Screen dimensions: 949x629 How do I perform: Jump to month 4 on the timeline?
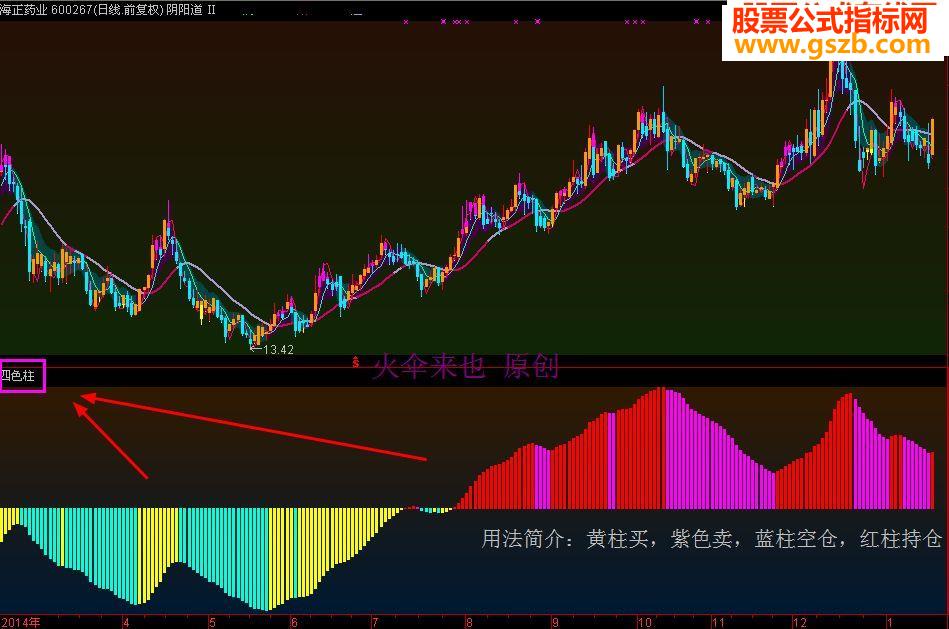(x=126, y=622)
